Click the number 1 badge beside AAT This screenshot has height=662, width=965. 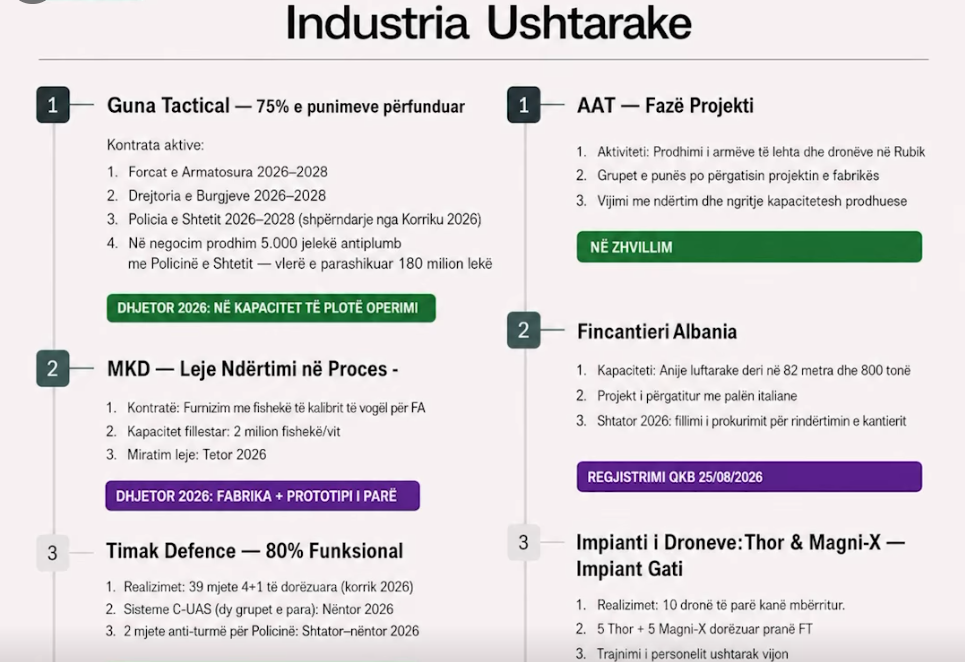[524, 105]
